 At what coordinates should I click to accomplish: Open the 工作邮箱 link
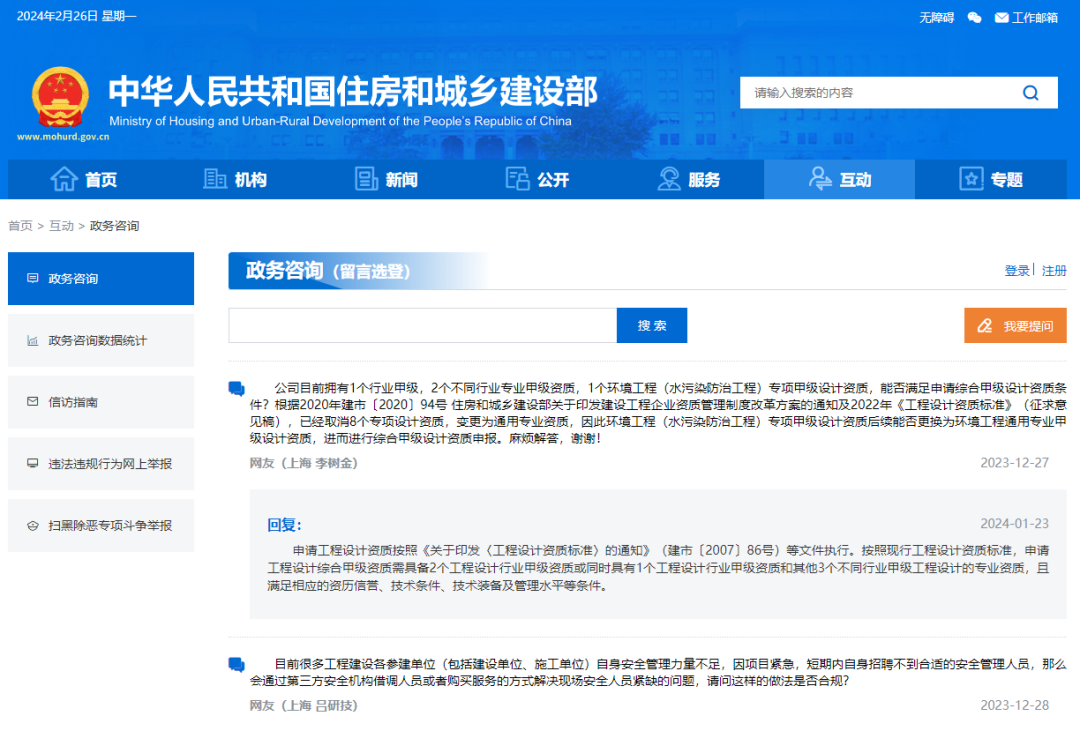pos(1035,17)
